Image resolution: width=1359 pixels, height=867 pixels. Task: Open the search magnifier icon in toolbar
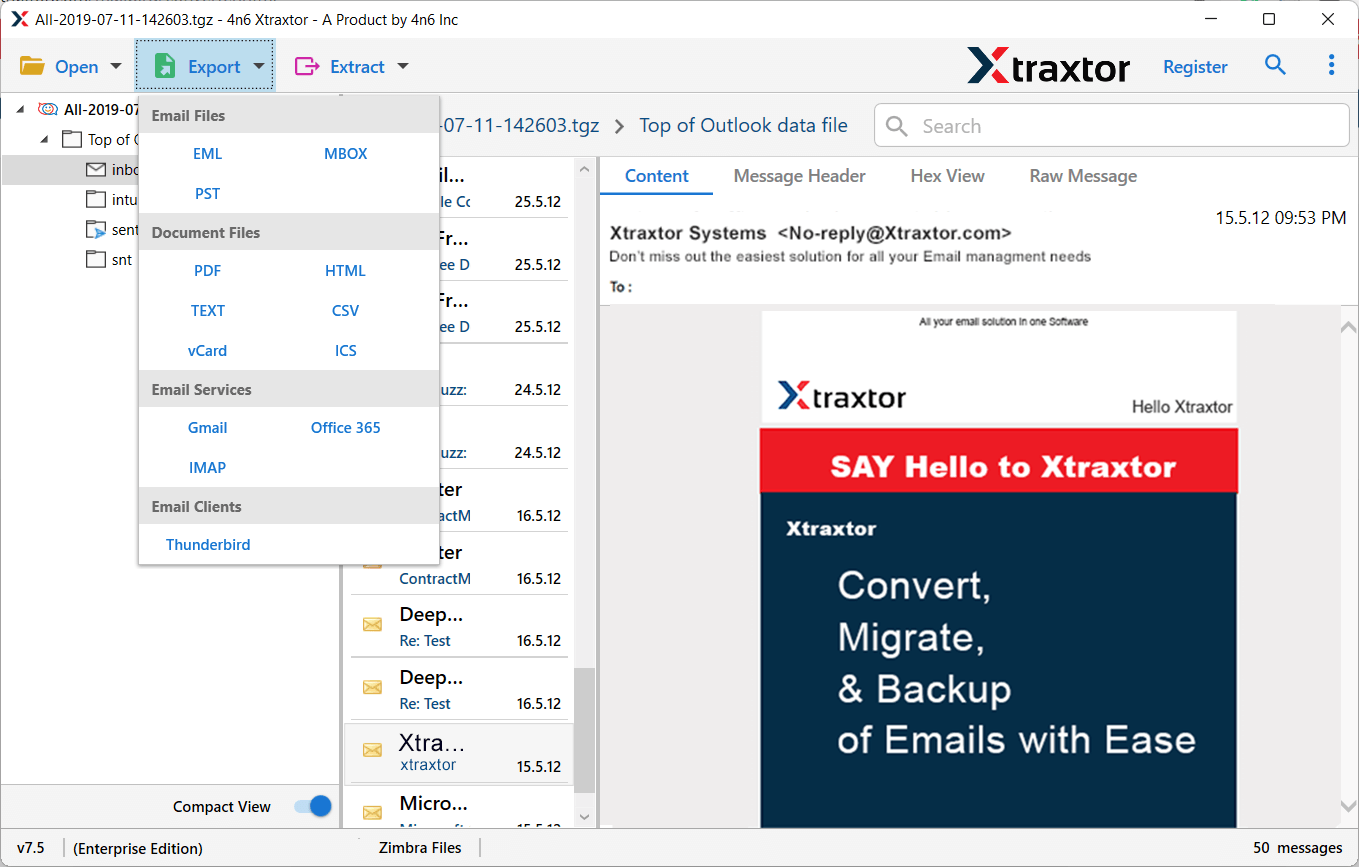(x=1275, y=65)
